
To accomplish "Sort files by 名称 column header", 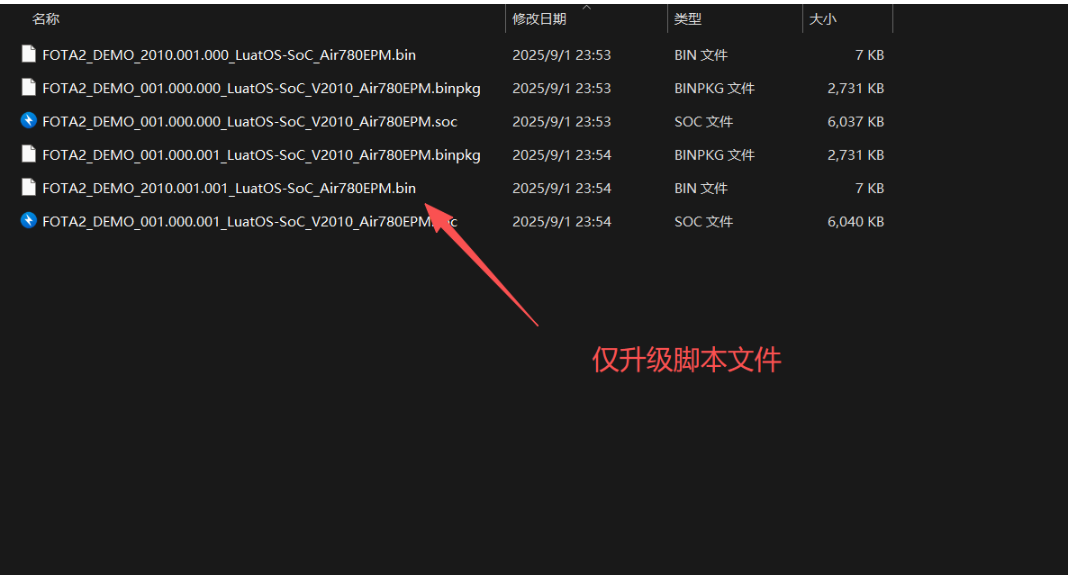I will point(46,19).
